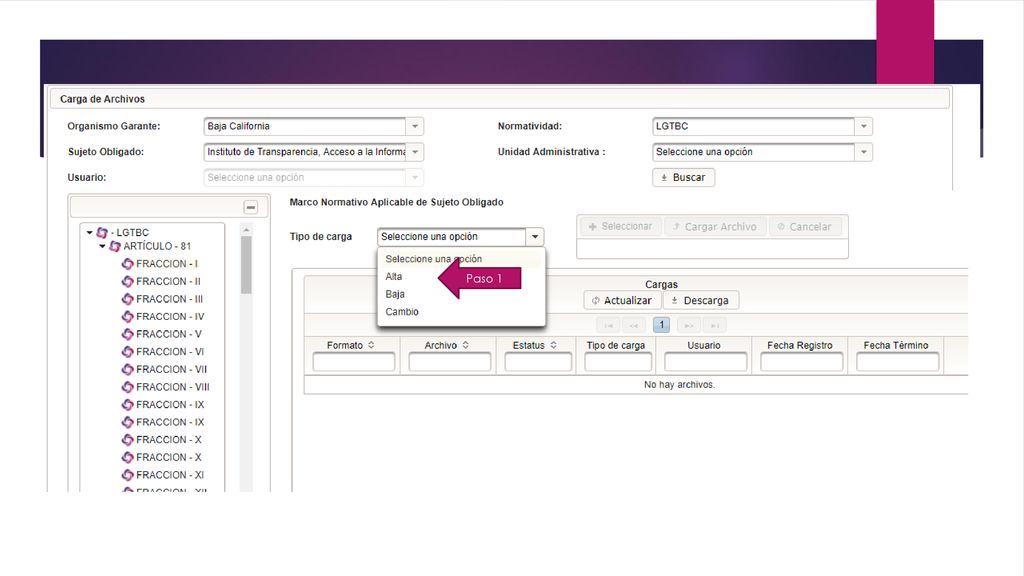Click the 'No hay archivos.' table message
This screenshot has width=1024, height=576.
coord(679,385)
